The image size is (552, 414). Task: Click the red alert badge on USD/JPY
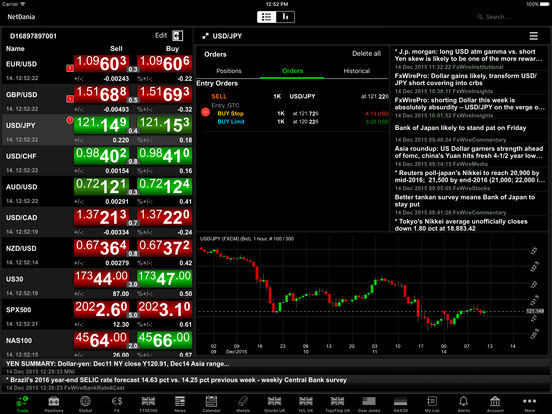70,120
